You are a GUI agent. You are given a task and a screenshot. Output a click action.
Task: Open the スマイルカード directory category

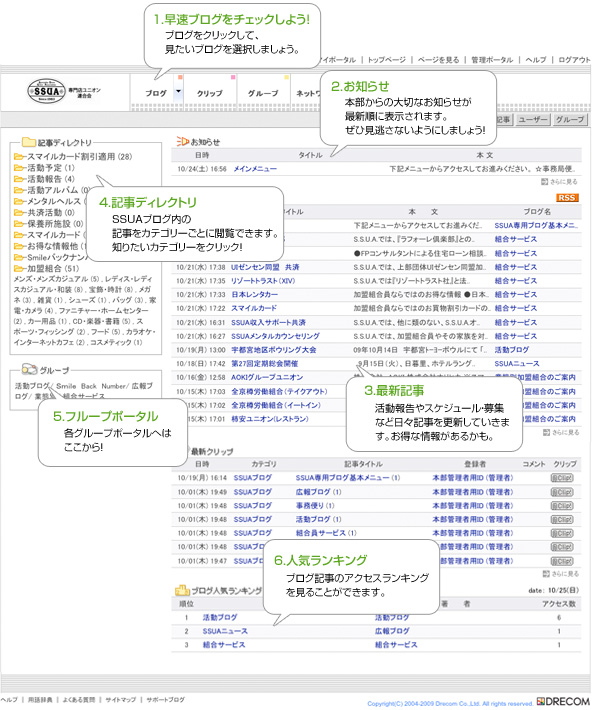[53, 235]
